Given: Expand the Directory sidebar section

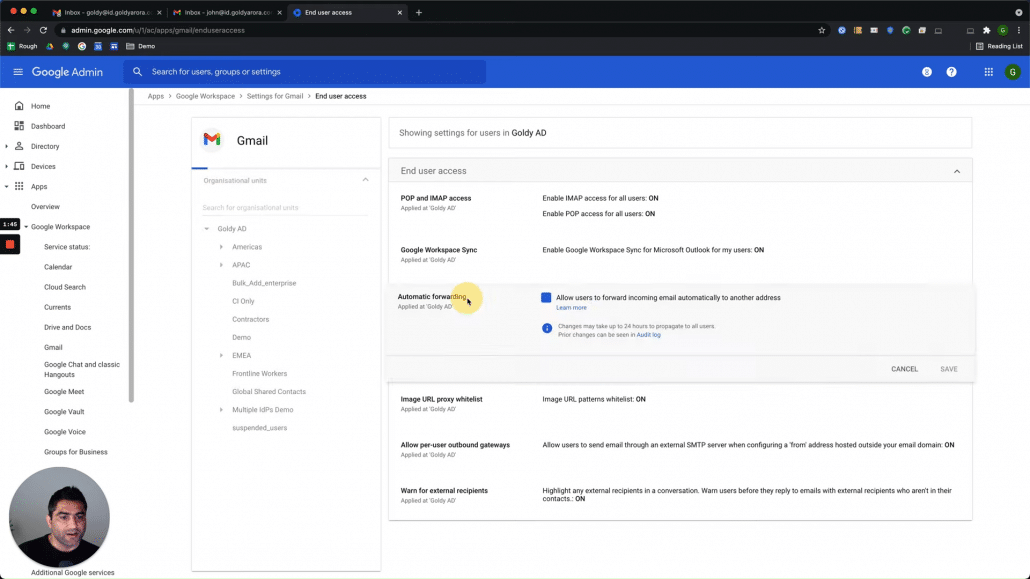Looking at the screenshot, I should click(x=7, y=147).
